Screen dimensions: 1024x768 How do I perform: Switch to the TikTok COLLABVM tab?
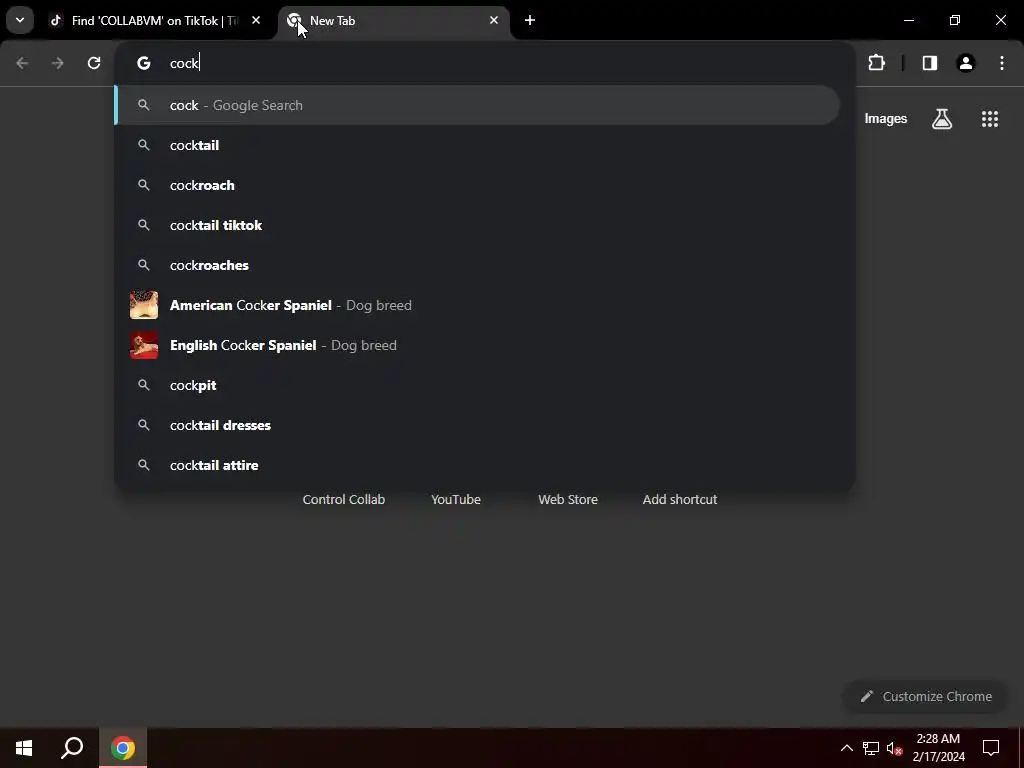point(153,21)
